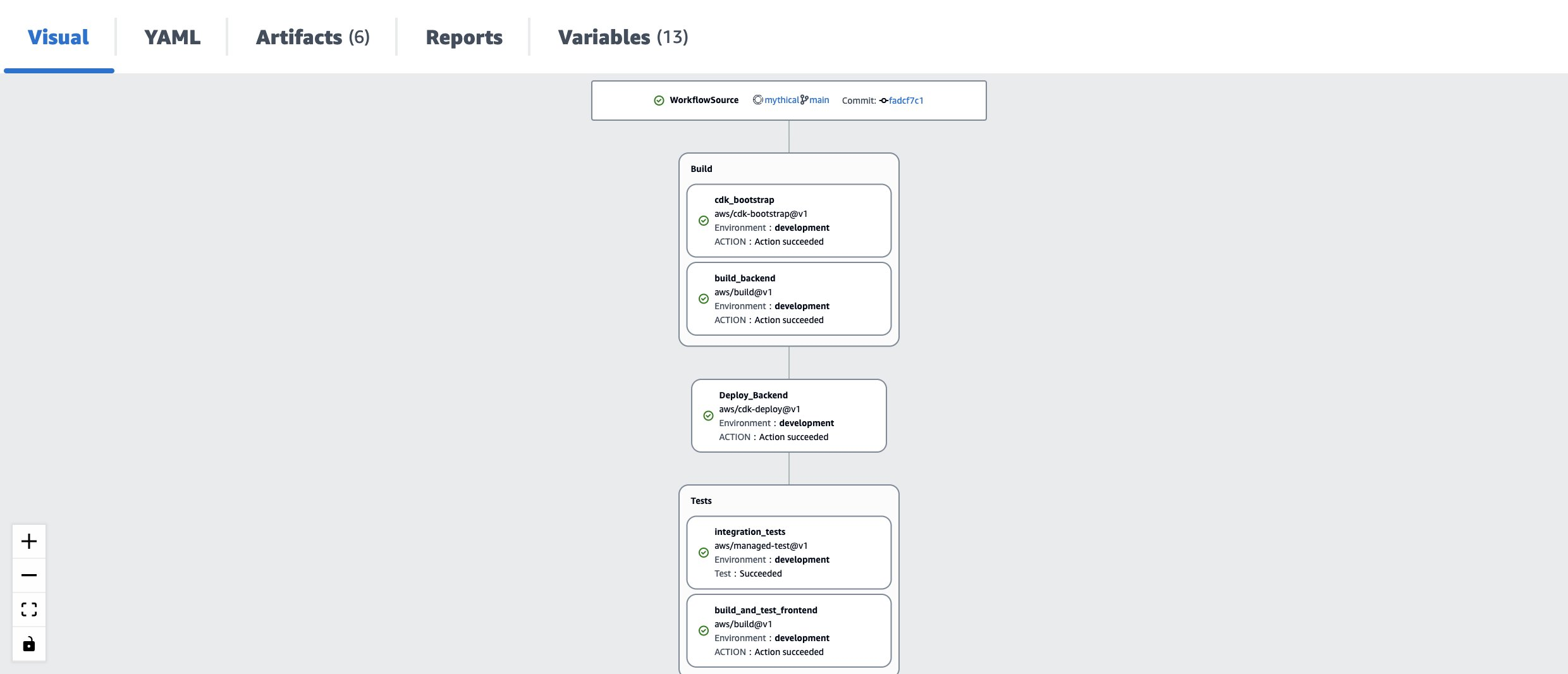Switch to the YAML tab
The height and width of the screenshot is (674, 1568).
click(171, 37)
